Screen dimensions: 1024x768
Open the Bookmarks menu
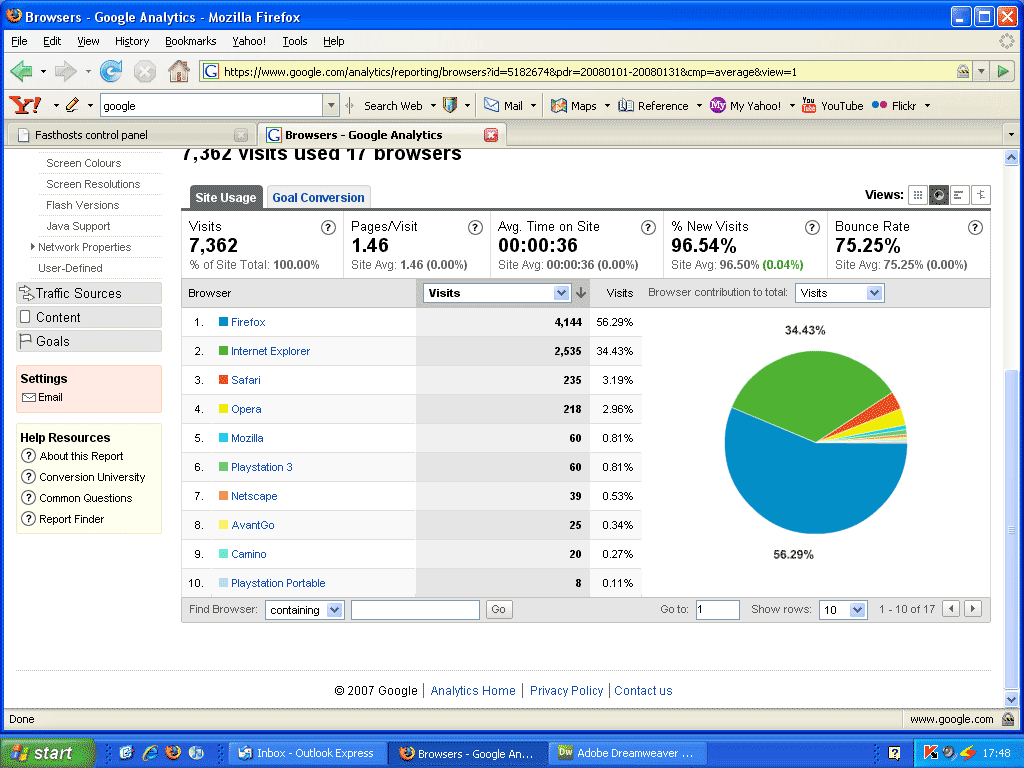[x=191, y=41]
